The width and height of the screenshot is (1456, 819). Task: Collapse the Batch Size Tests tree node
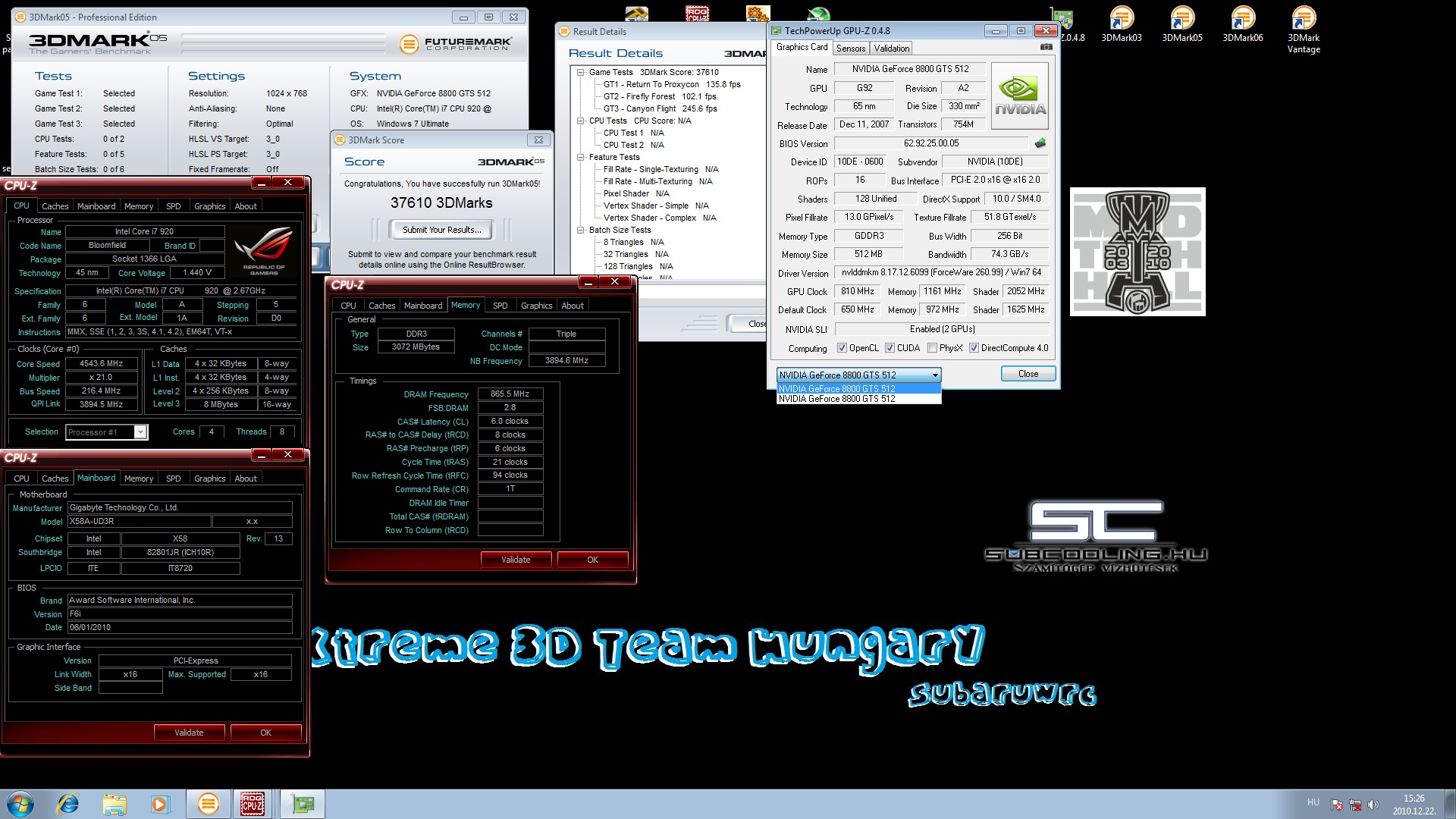581,231
